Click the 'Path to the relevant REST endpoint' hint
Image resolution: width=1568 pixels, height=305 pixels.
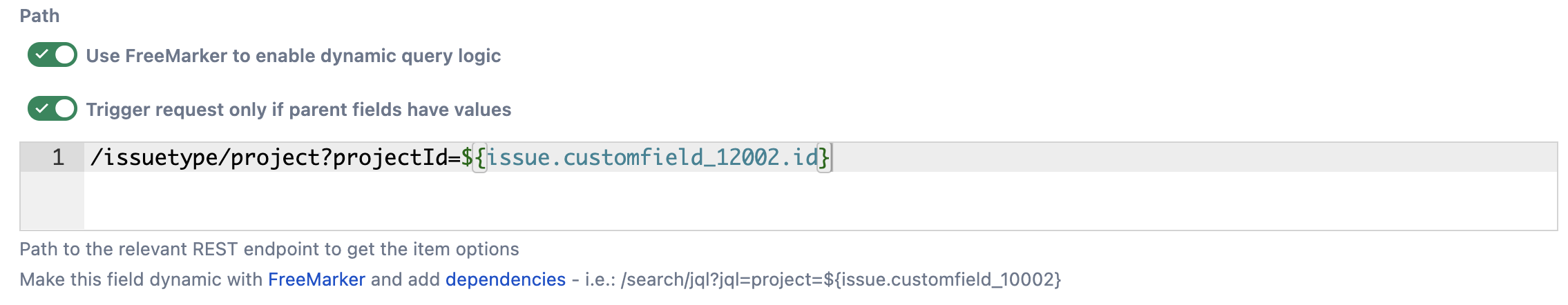(x=269, y=249)
